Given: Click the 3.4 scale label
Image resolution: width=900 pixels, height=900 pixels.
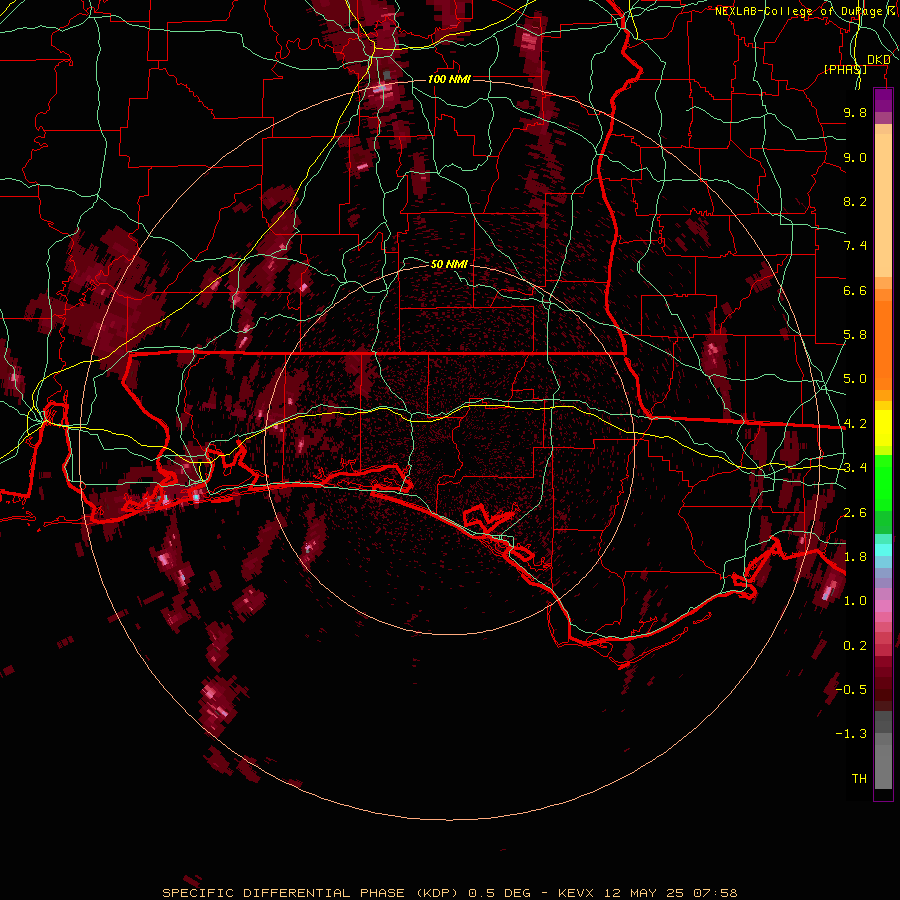Looking at the screenshot, I should (855, 468).
